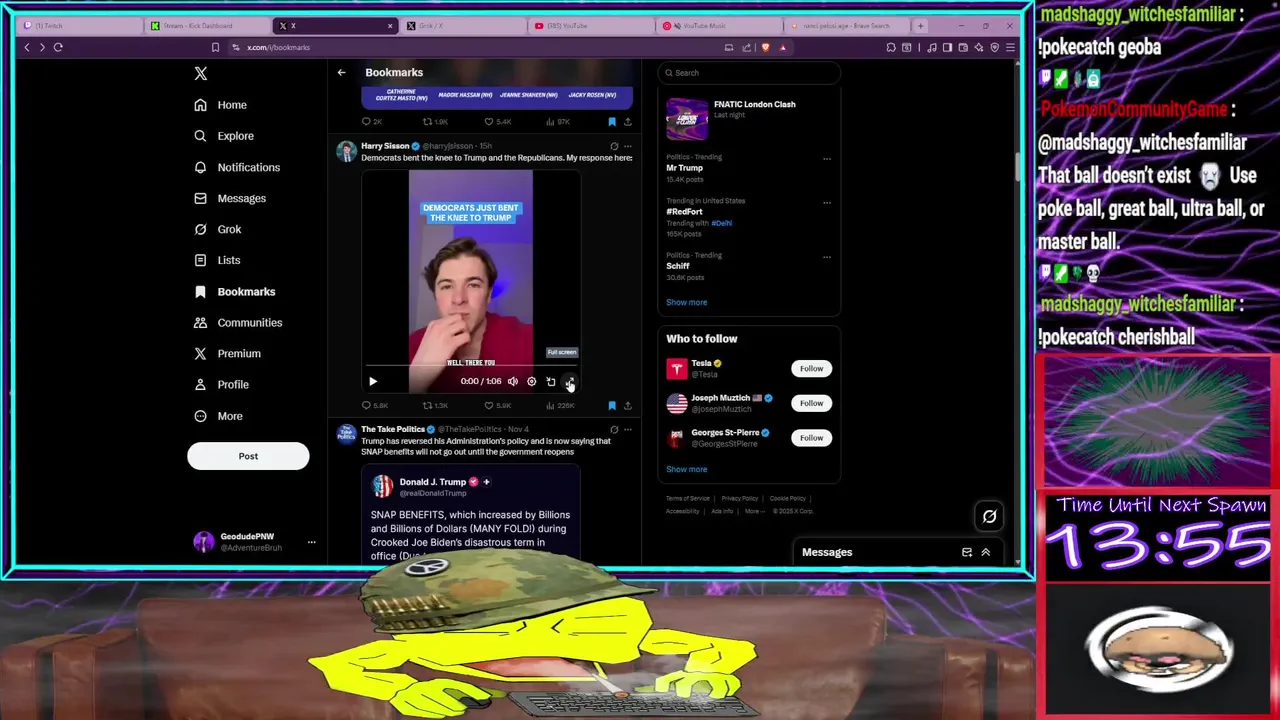Expand the More menu in sidebar
This screenshot has width=1280, height=720.
coord(219,416)
